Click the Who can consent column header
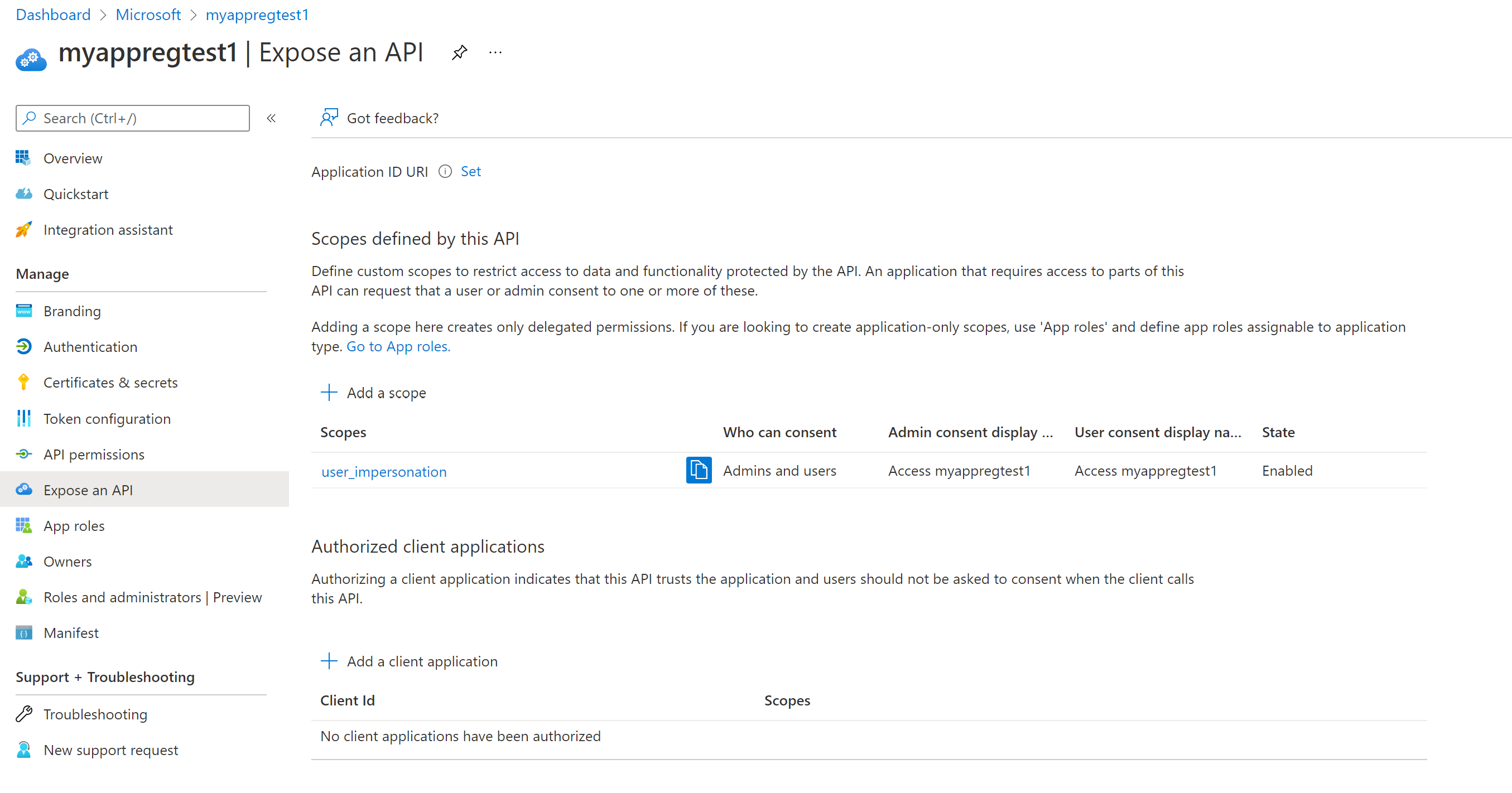 [x=779, y=432]
